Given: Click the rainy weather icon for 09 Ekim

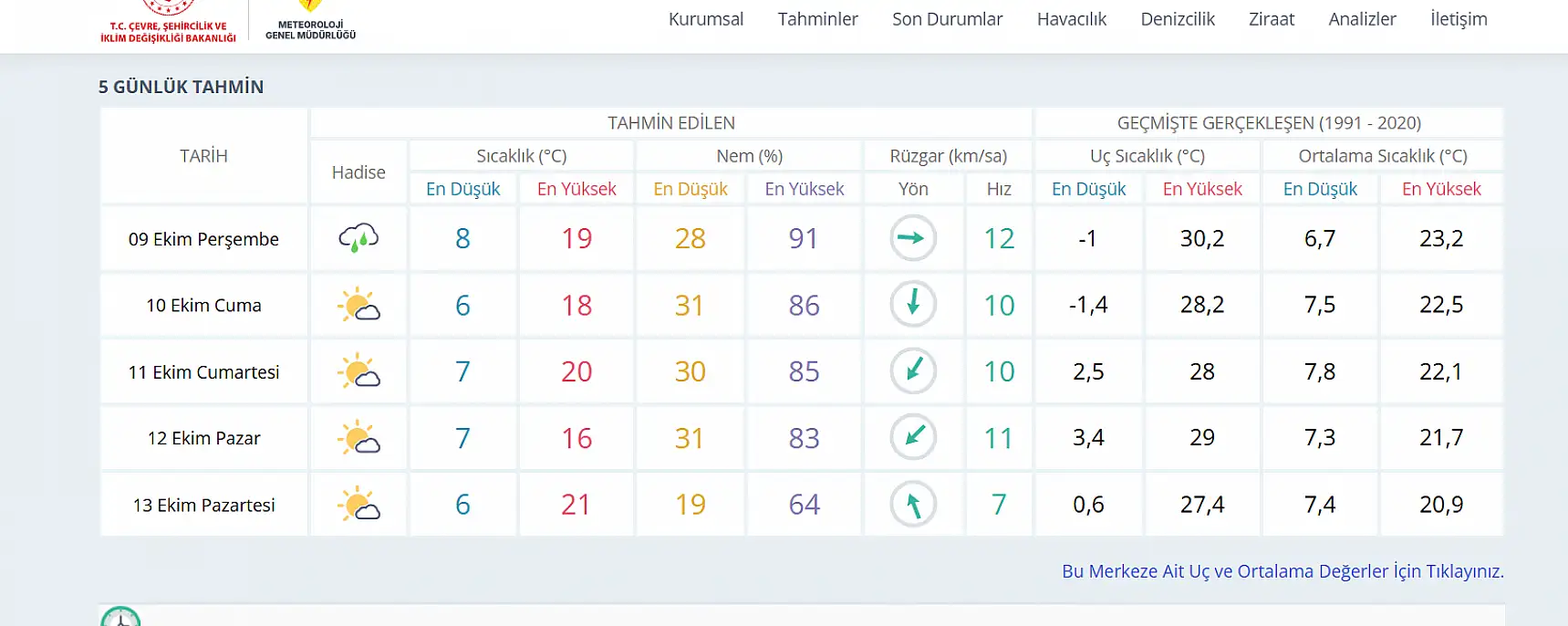Looking at the screenshot, I should (x=358, y=238).
